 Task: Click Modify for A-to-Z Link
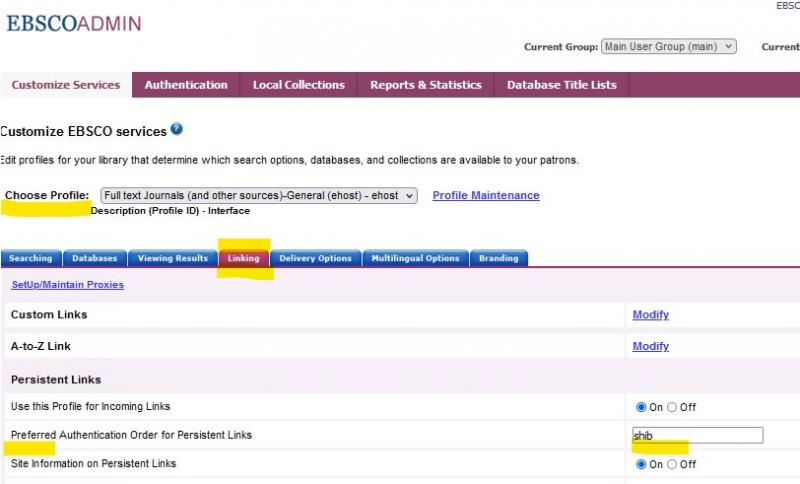(x=651, y=346)
